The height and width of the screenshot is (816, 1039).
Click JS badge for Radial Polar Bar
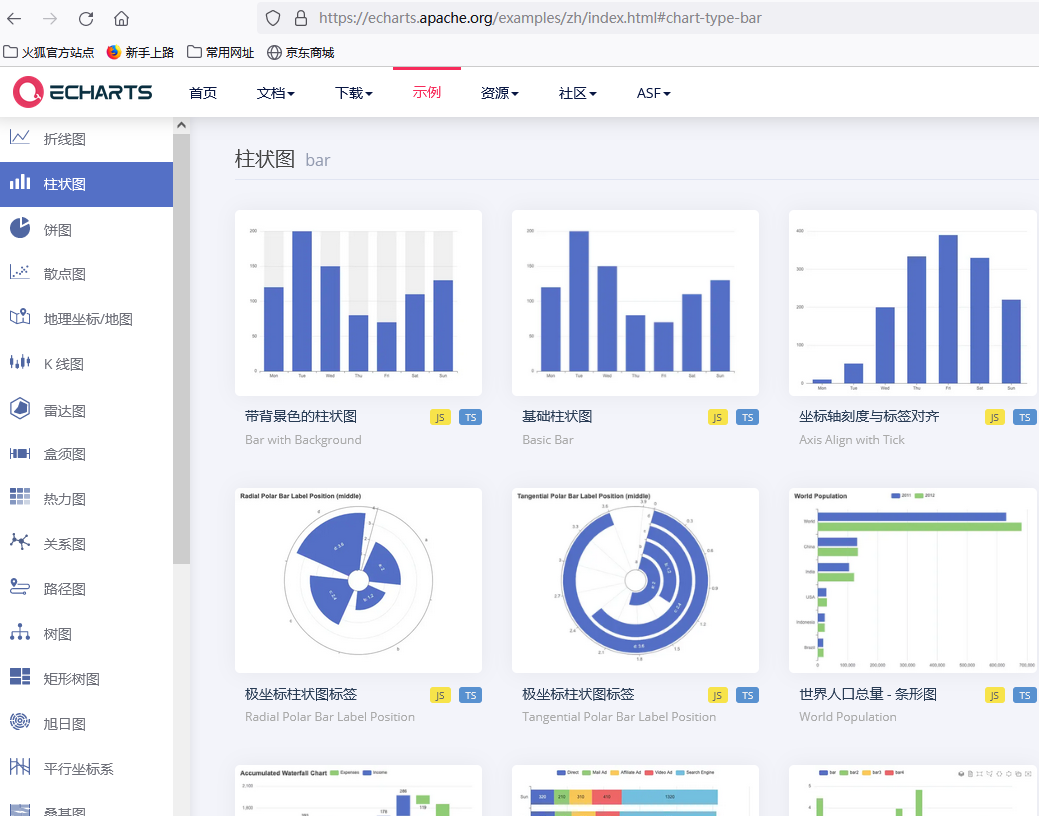pyautogui.click(x=440, y=695)
